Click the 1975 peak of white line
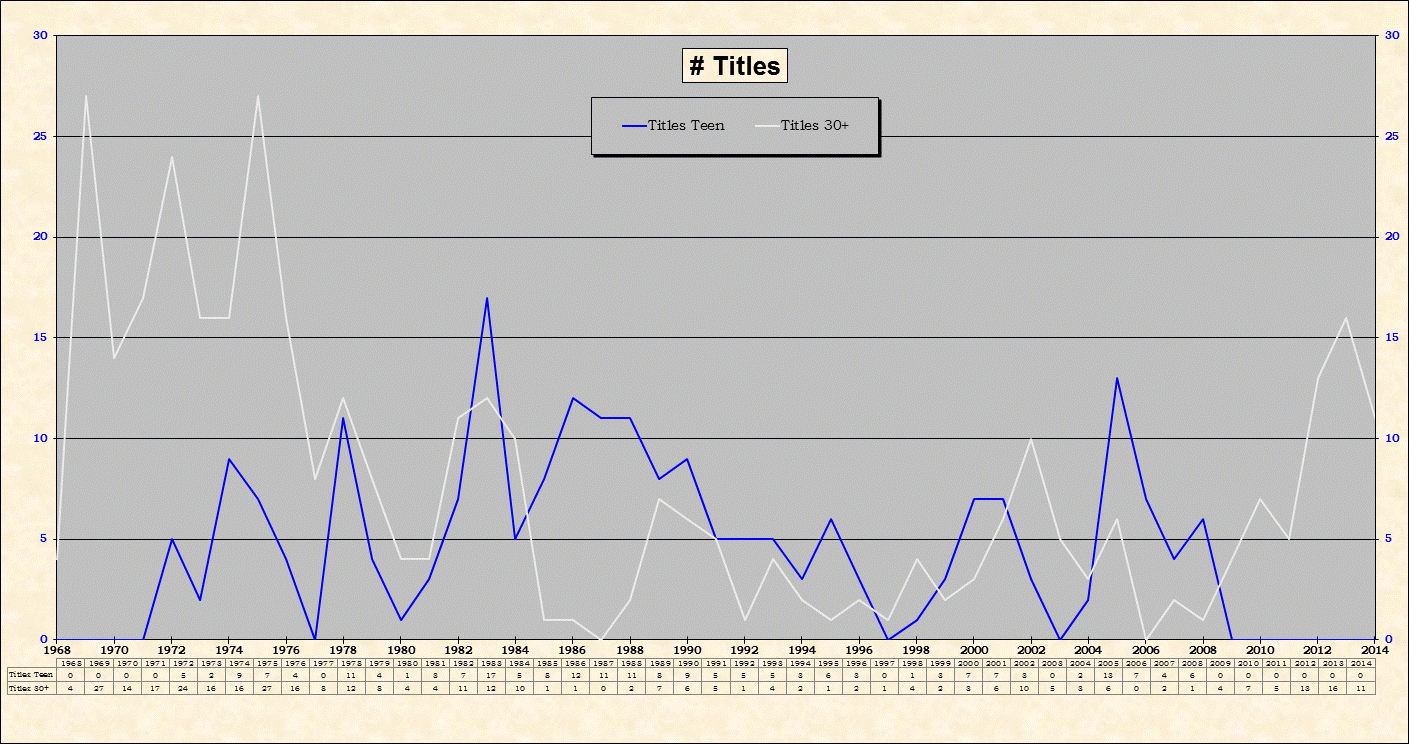Viewport: 1409px width, 744px height. (x=258, y=96)
